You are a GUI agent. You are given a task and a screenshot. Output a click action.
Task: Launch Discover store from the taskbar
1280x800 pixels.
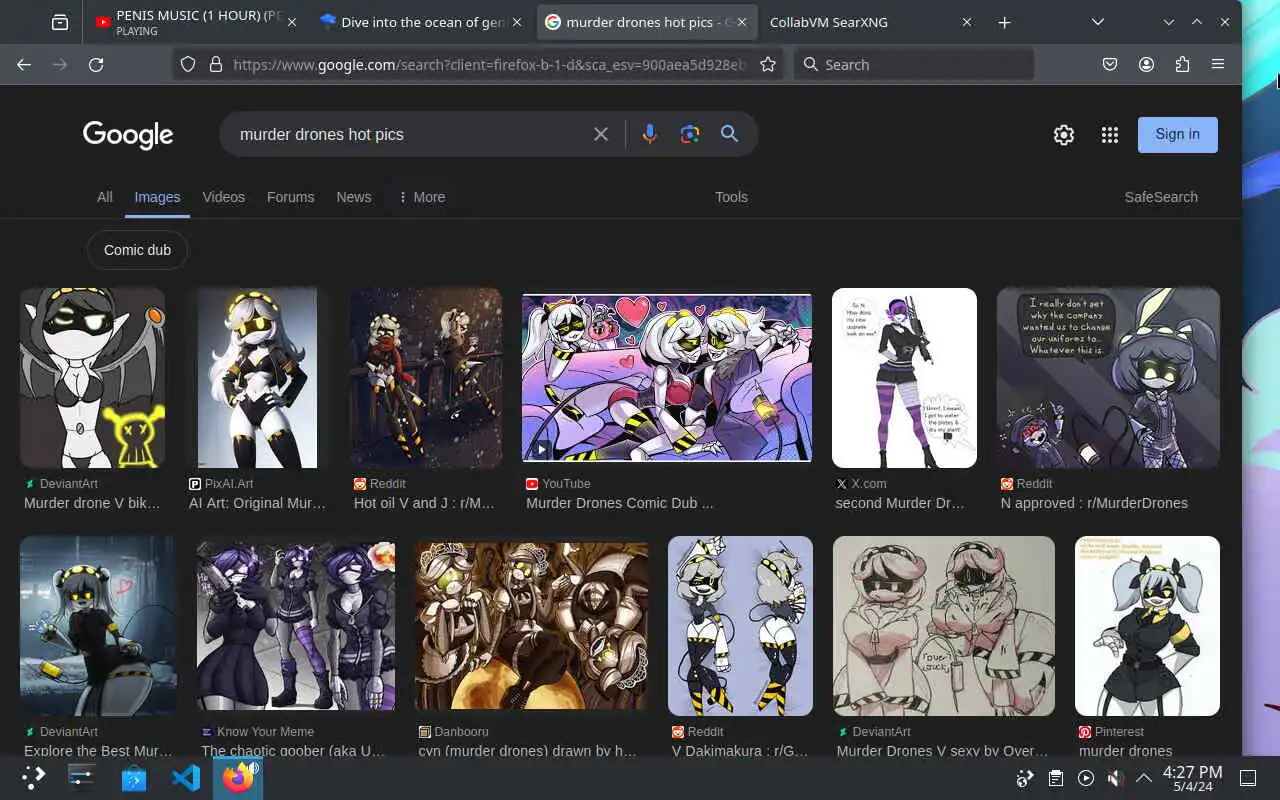(x=134, y=777)
